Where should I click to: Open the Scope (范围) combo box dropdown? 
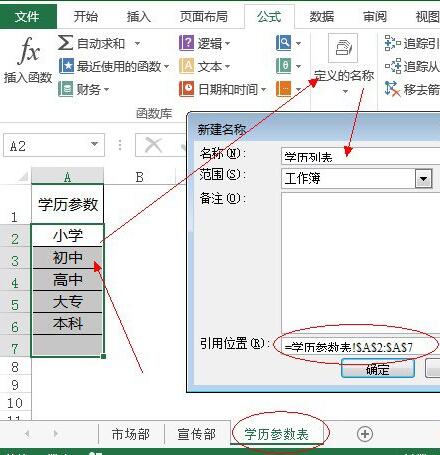[x=424, y=178]
